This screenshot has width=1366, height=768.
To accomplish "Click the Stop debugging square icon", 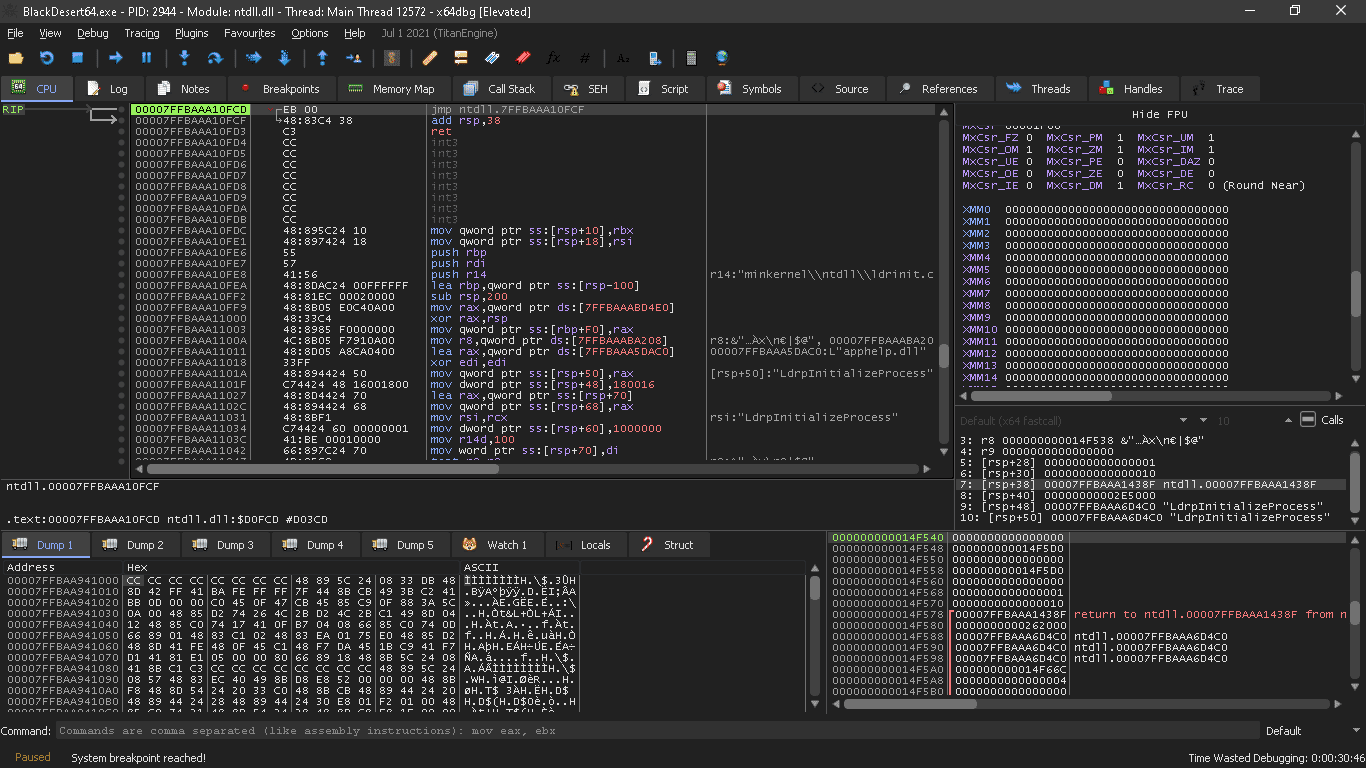I will tap(77, 58).
